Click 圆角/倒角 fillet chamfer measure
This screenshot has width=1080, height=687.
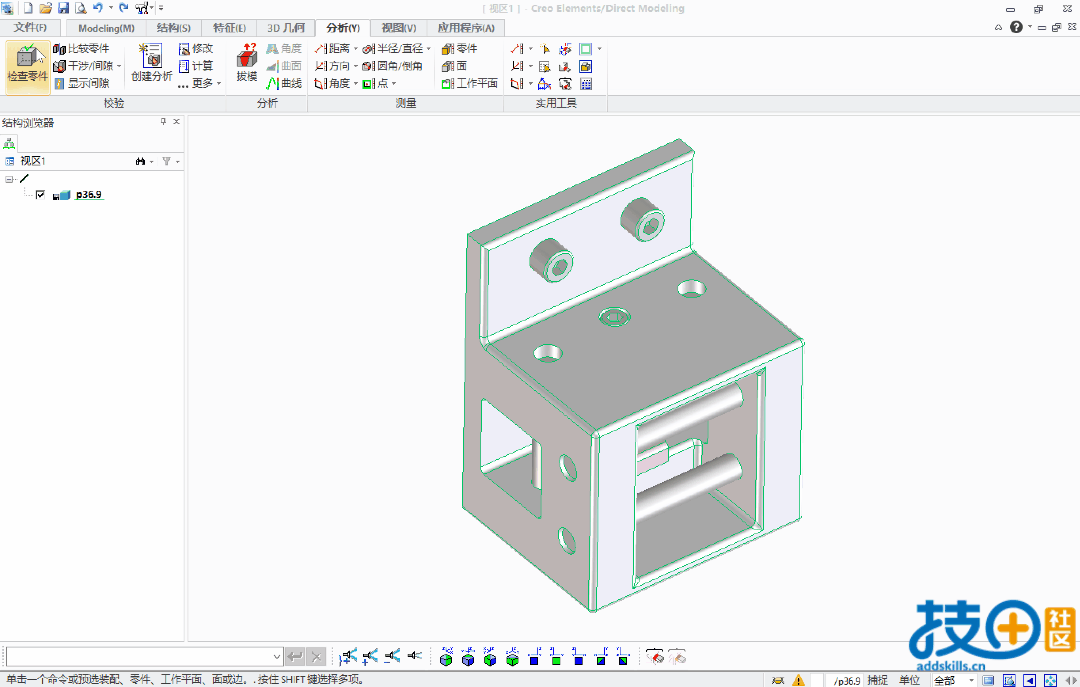(393, 66)
